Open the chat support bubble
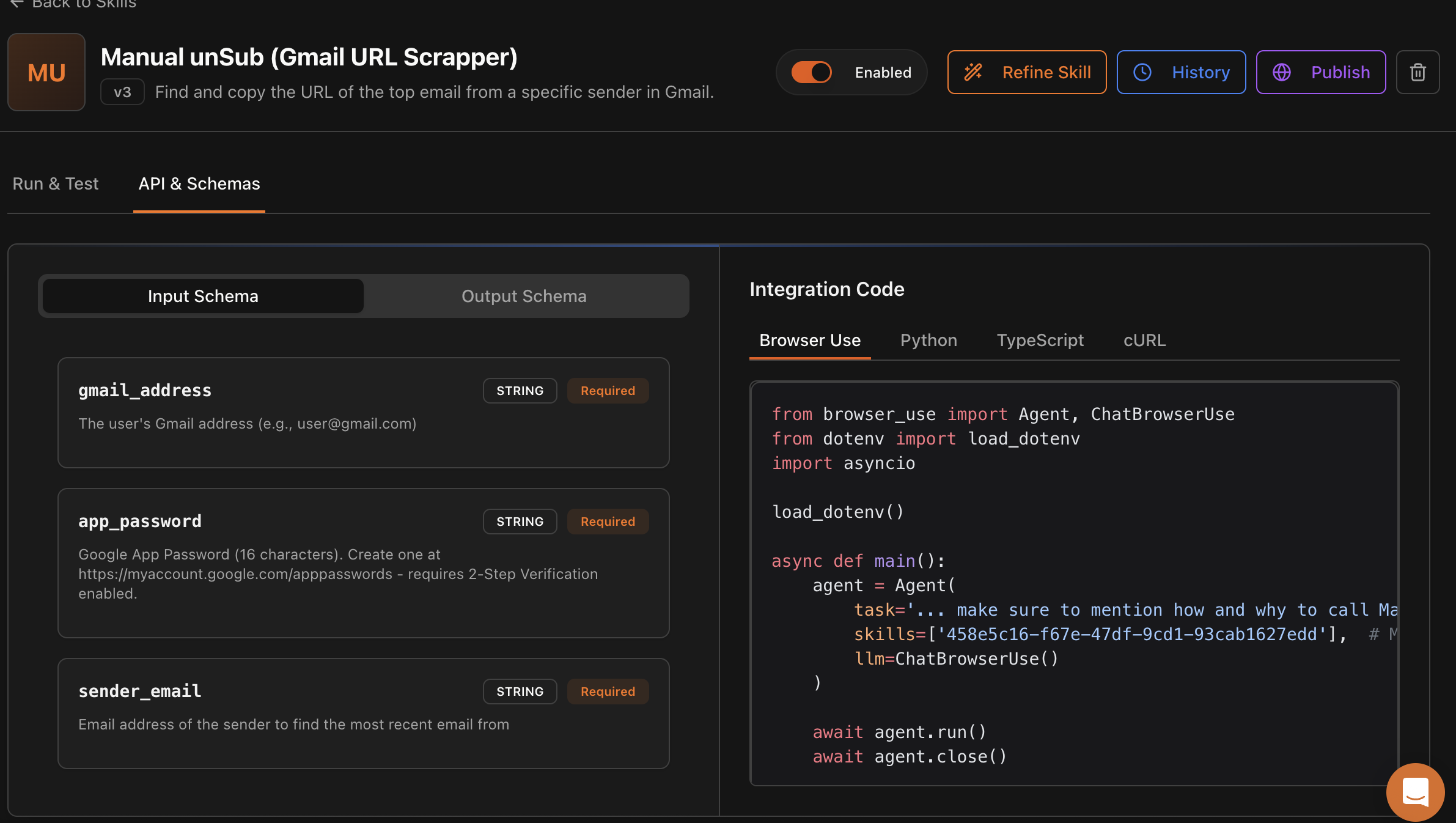1456x823 pixels. coord(1415,792)
